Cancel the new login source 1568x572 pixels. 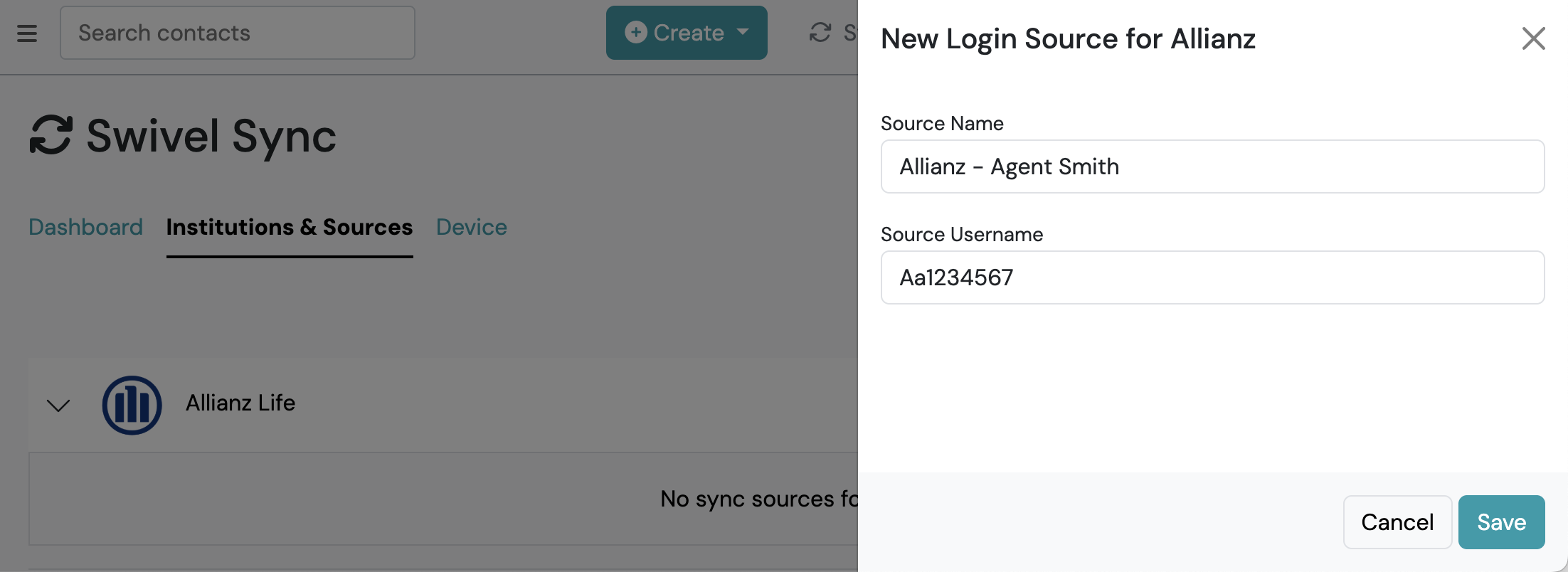(x=1397, y=522)
